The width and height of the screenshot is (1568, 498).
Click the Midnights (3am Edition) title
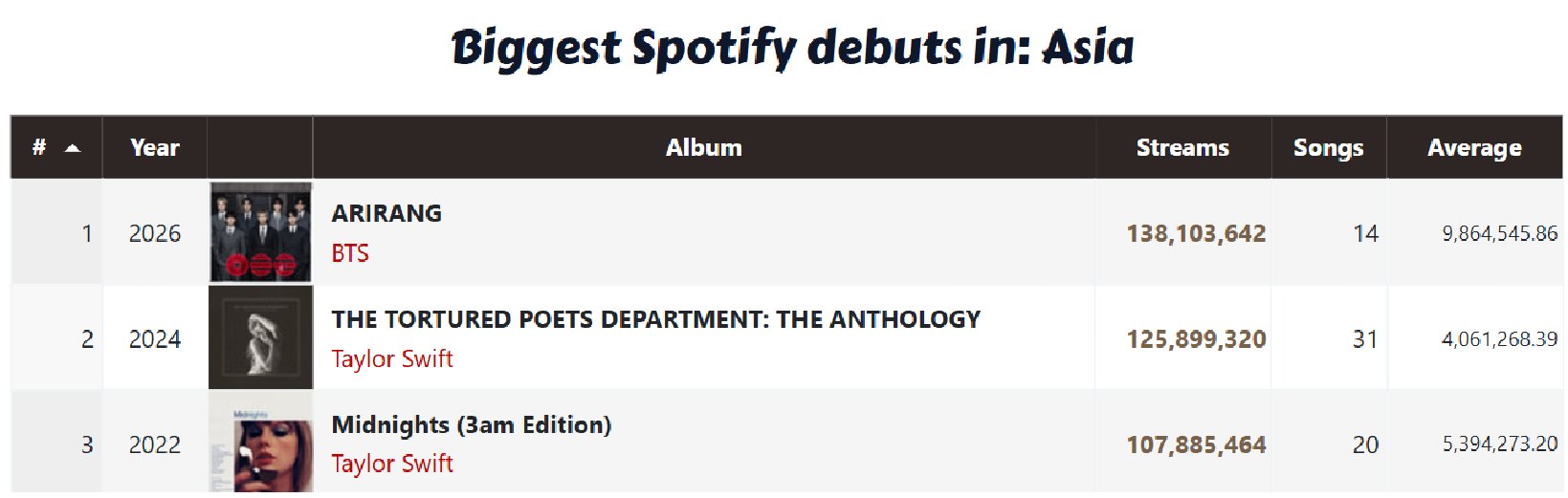pos(472,424)
